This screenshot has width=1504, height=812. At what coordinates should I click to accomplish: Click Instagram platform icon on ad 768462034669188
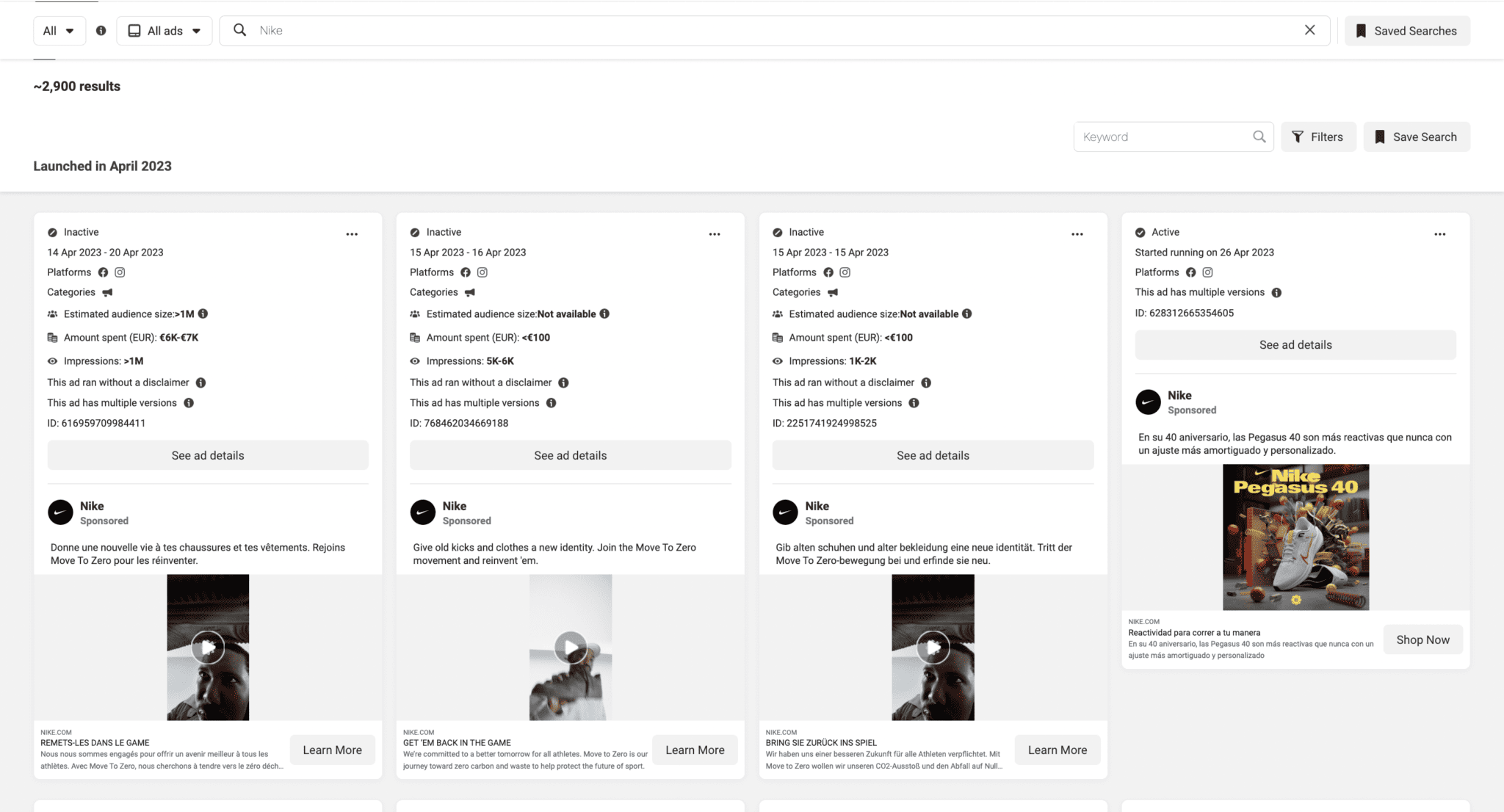(482, 272)
